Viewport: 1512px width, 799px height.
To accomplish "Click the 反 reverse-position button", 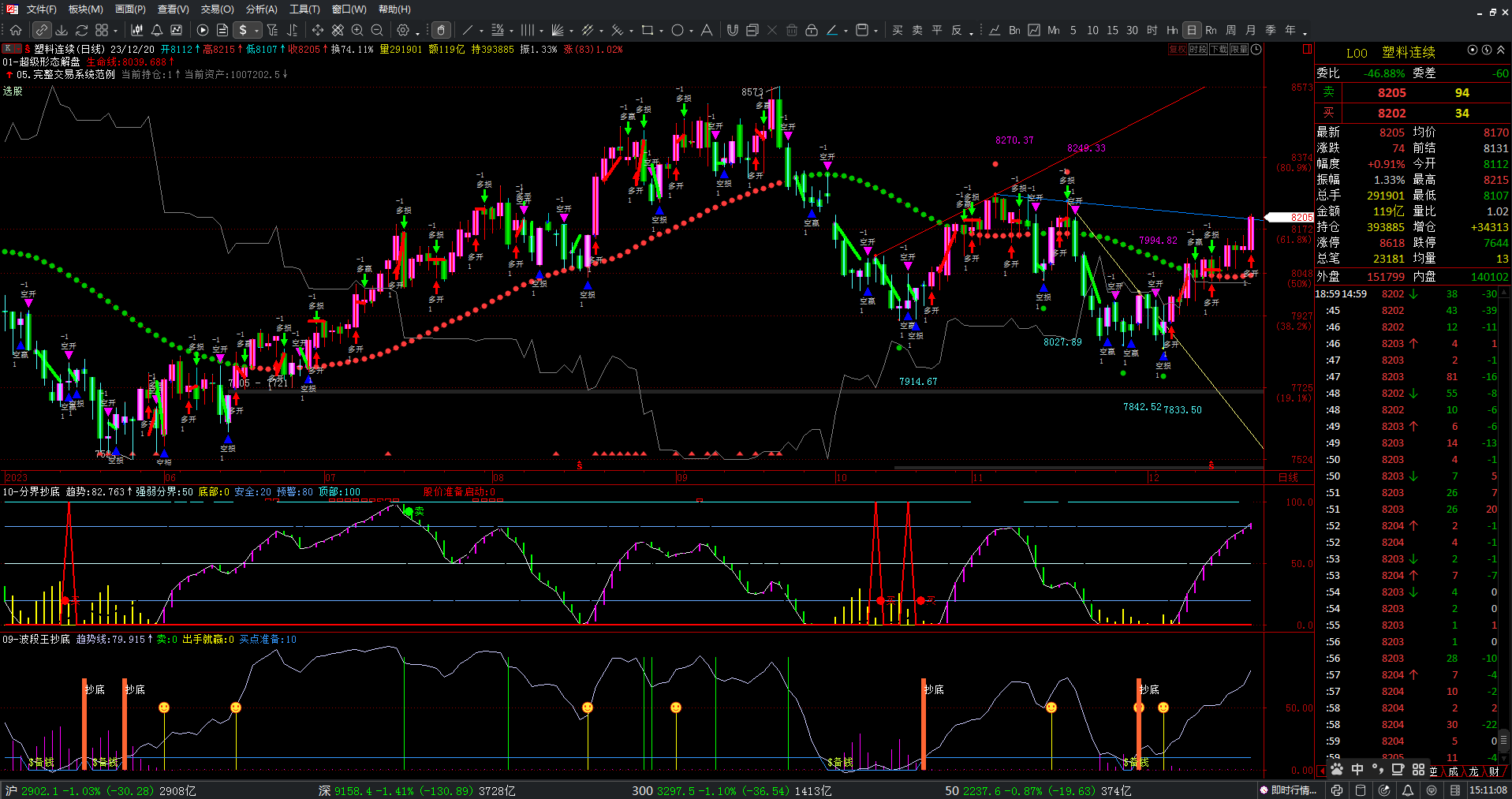I will (957, 30).
